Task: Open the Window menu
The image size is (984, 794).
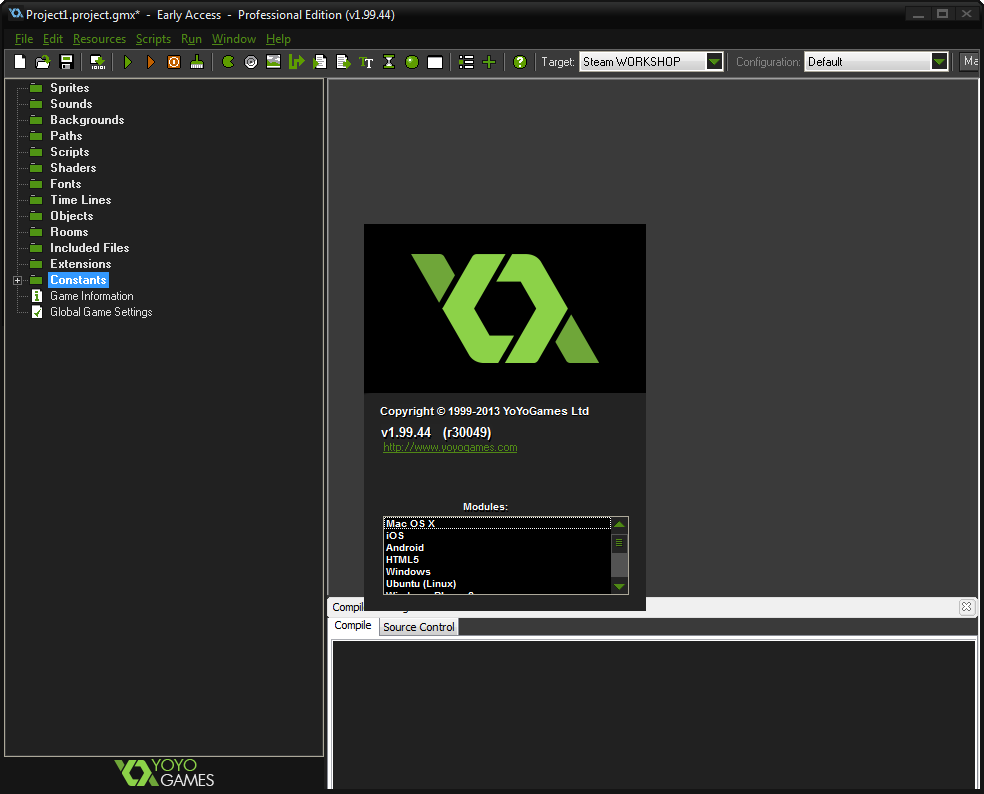Action: click(x=233, y=39)
